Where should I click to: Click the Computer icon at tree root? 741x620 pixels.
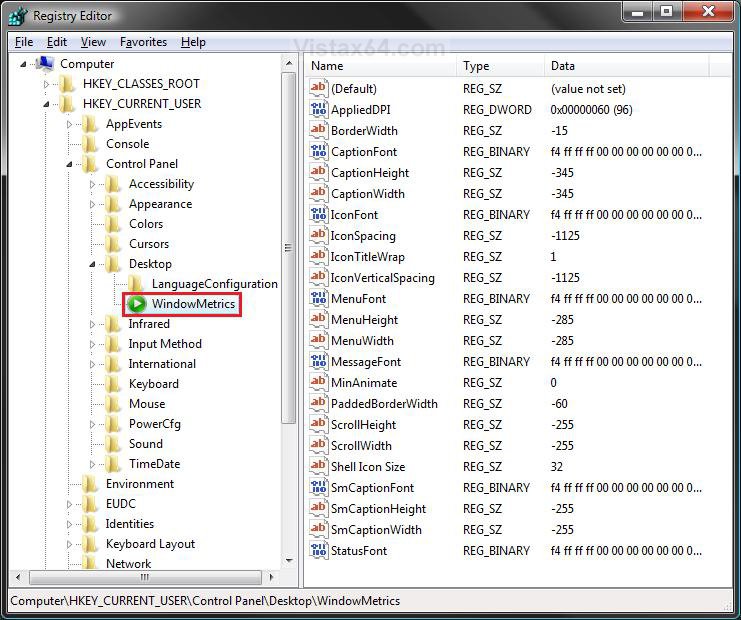click(x=44, y=63)
